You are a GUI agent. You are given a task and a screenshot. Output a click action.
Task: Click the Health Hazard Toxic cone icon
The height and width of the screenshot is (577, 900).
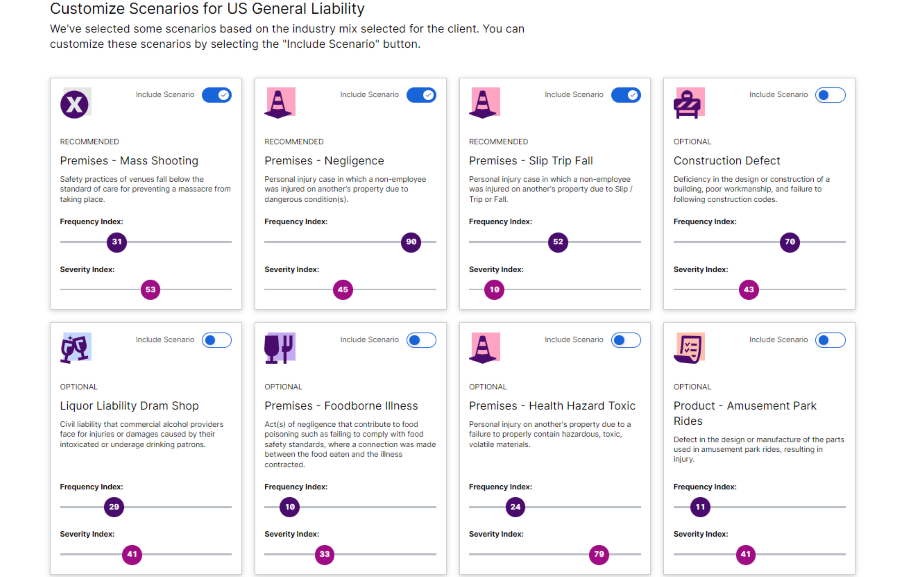point(484,348)
